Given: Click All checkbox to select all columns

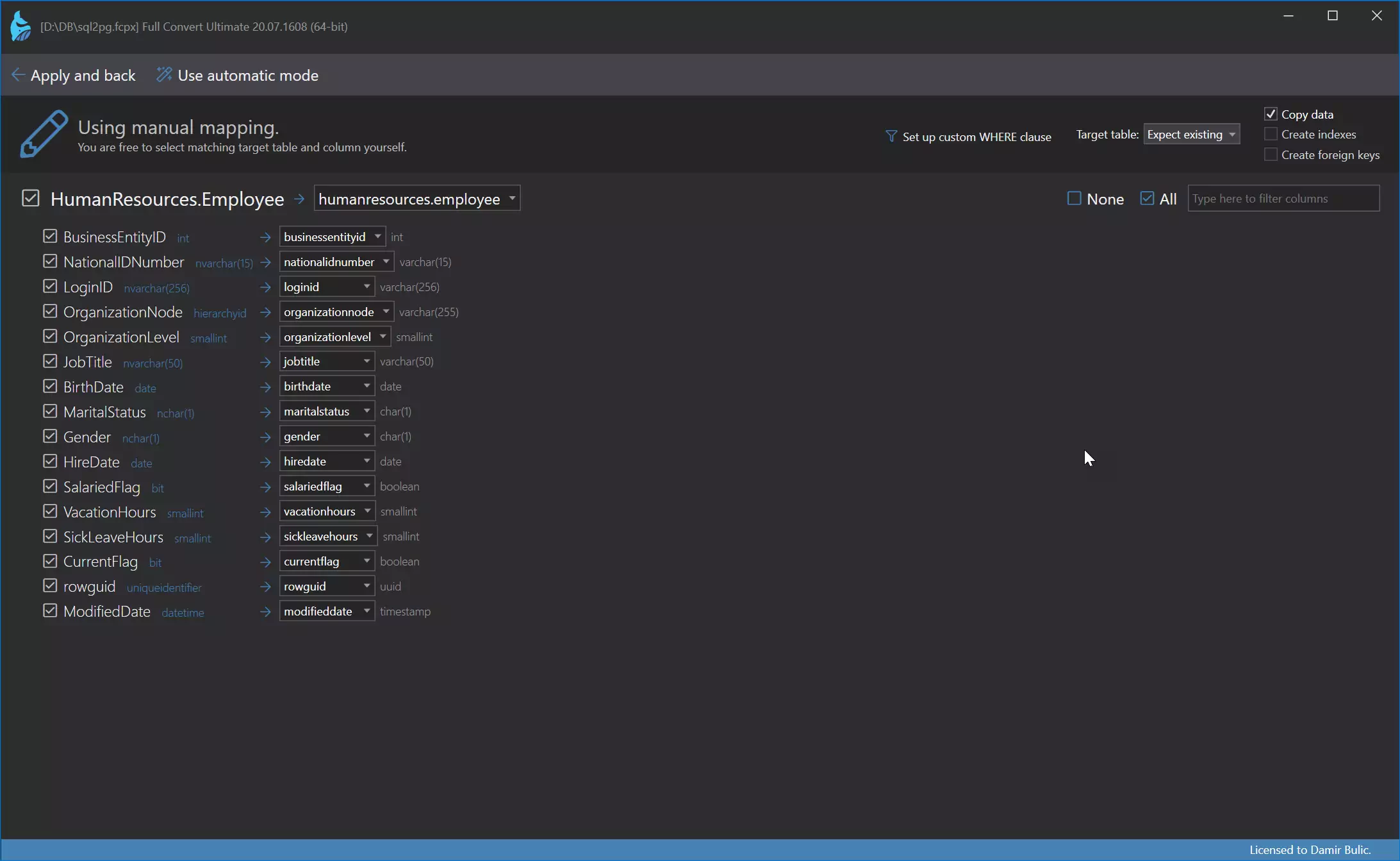Looking at the screenshot, I should point(1148,198).
